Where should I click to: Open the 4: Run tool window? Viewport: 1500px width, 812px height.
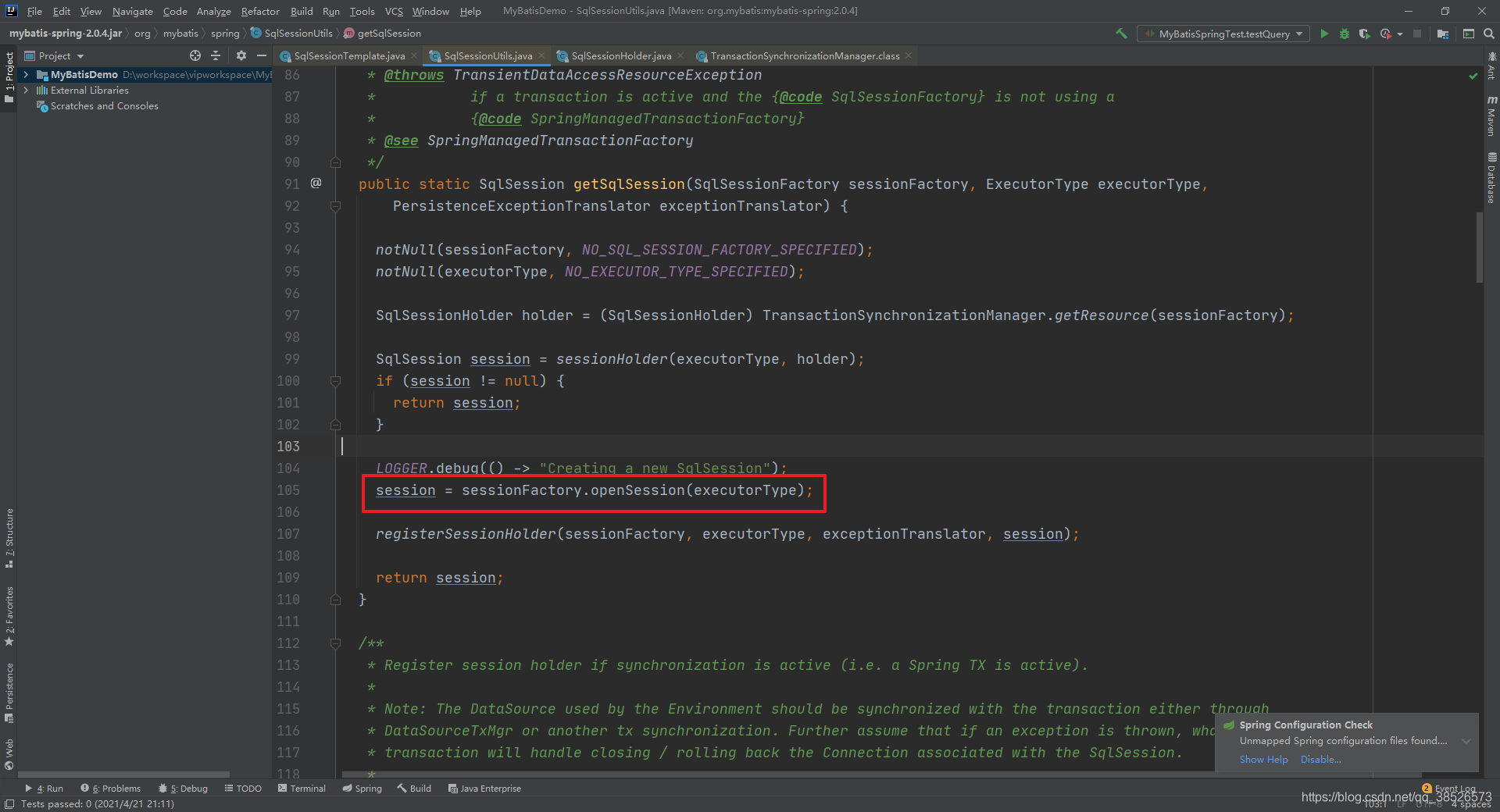tap(45, 789)
